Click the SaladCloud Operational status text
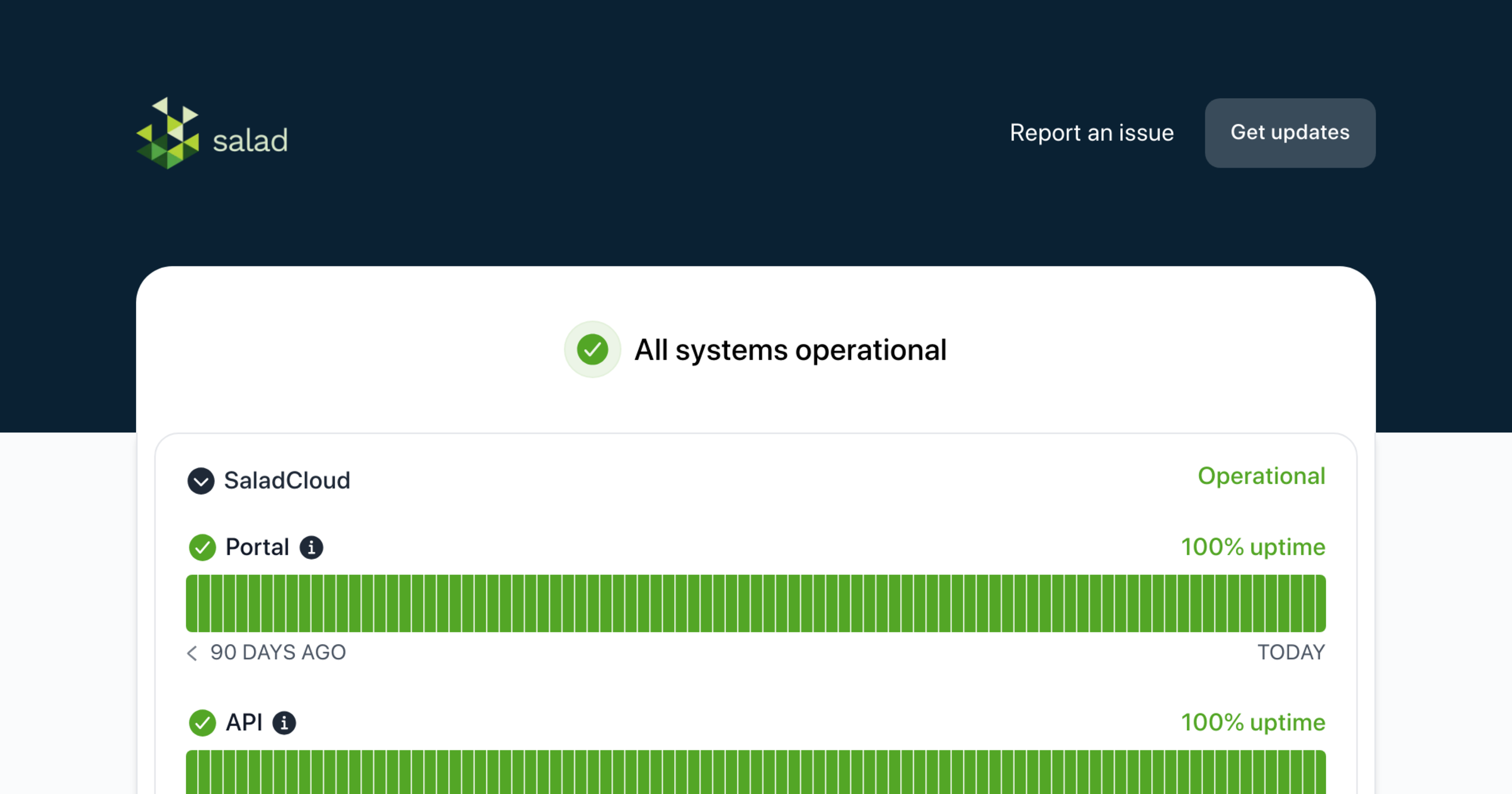This screenshot has height=794, width=1512. pos(1261,476)
